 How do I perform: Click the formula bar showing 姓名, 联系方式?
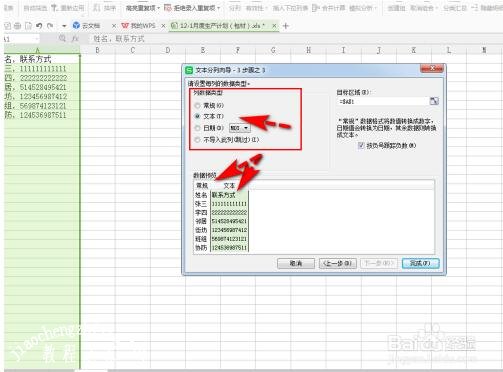(x=295, y=39)
